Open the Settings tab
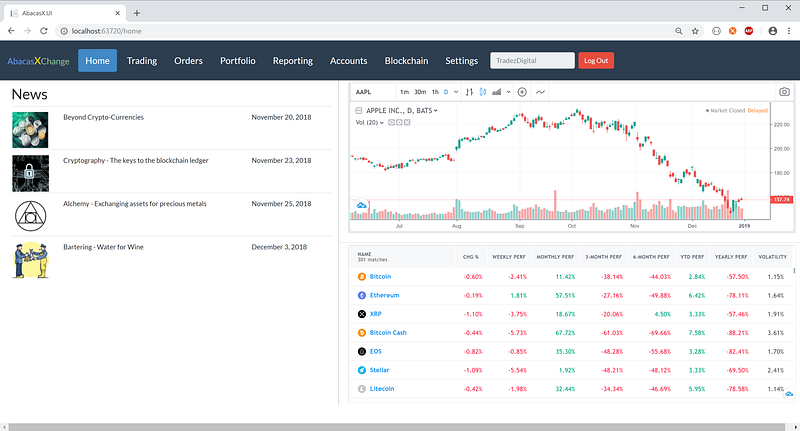Screen dimensions: 800x431 click(x=462, y=61)
